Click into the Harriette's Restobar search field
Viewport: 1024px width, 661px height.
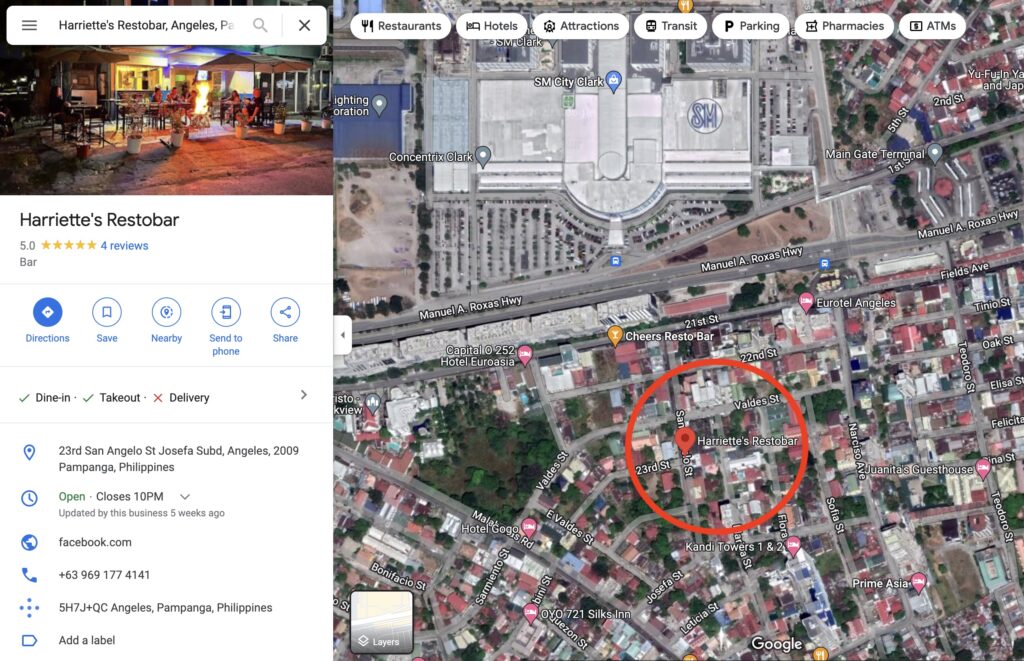pyautogui.click(x=146, y=25)
